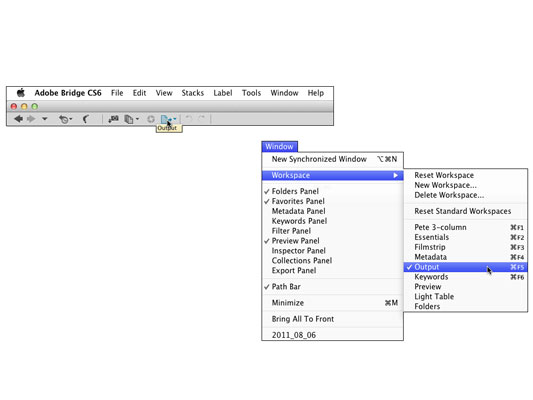Click the green zoom window button
533x400 pixels.
tap(35, 106)
